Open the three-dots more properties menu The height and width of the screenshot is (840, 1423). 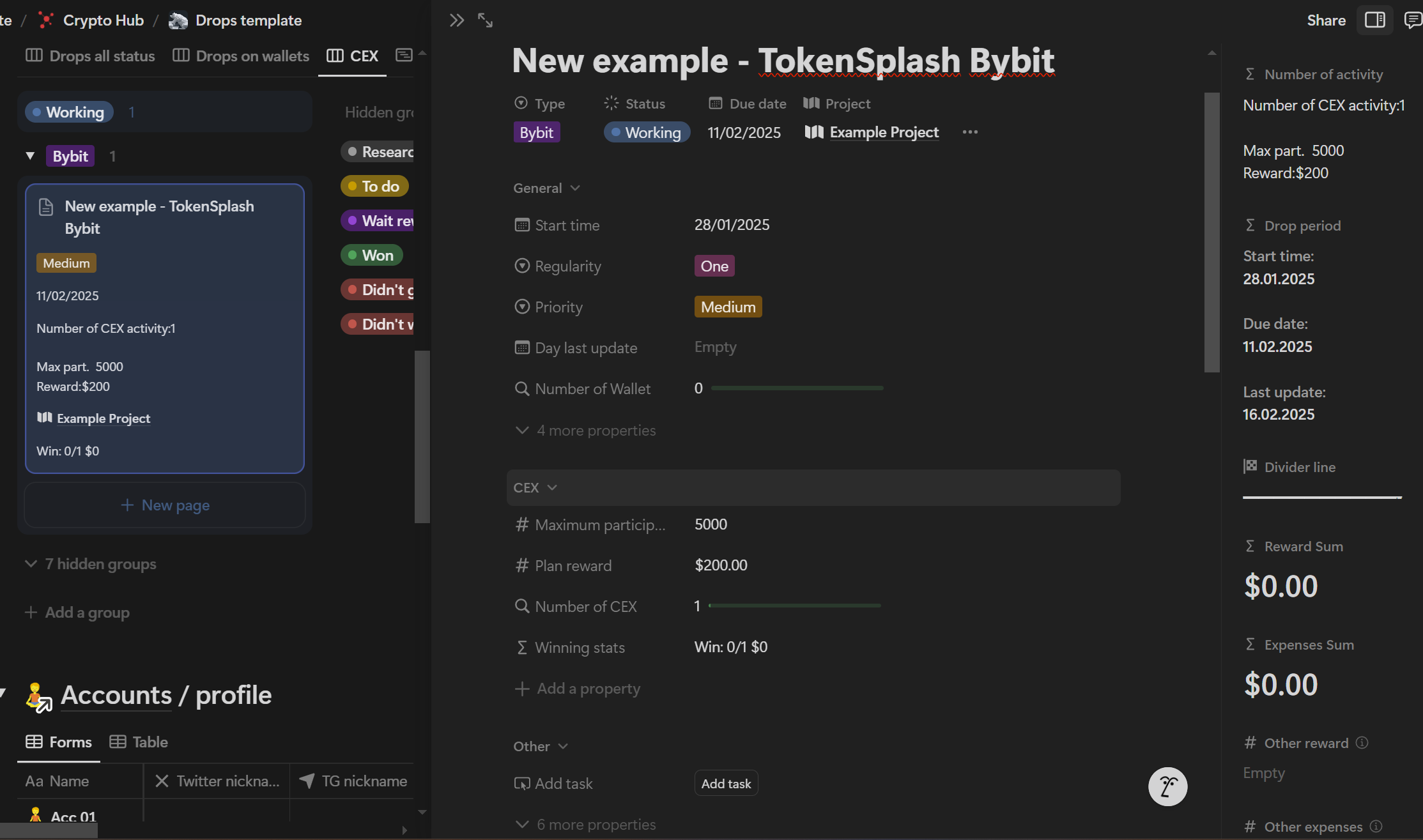970,132
